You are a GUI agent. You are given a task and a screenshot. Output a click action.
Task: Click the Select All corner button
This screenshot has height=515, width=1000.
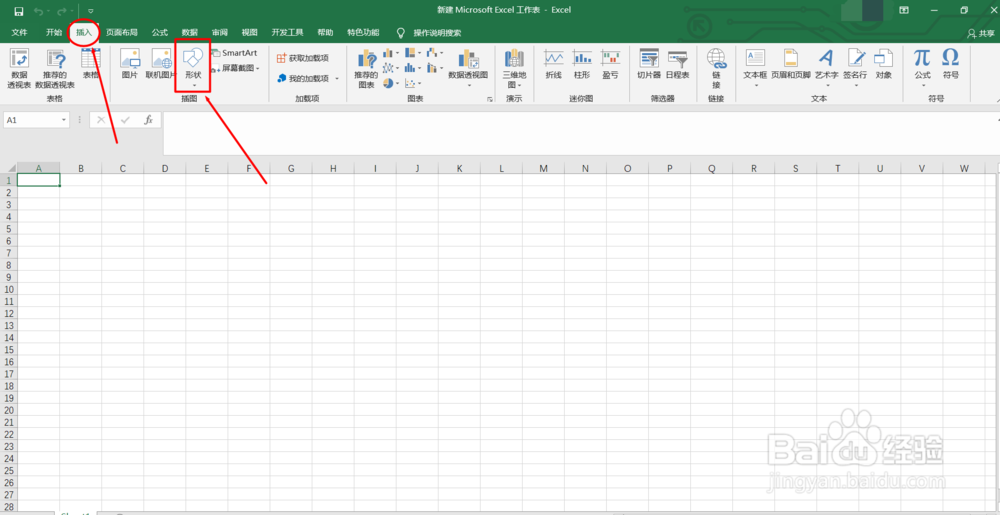[x=8, y=168]
